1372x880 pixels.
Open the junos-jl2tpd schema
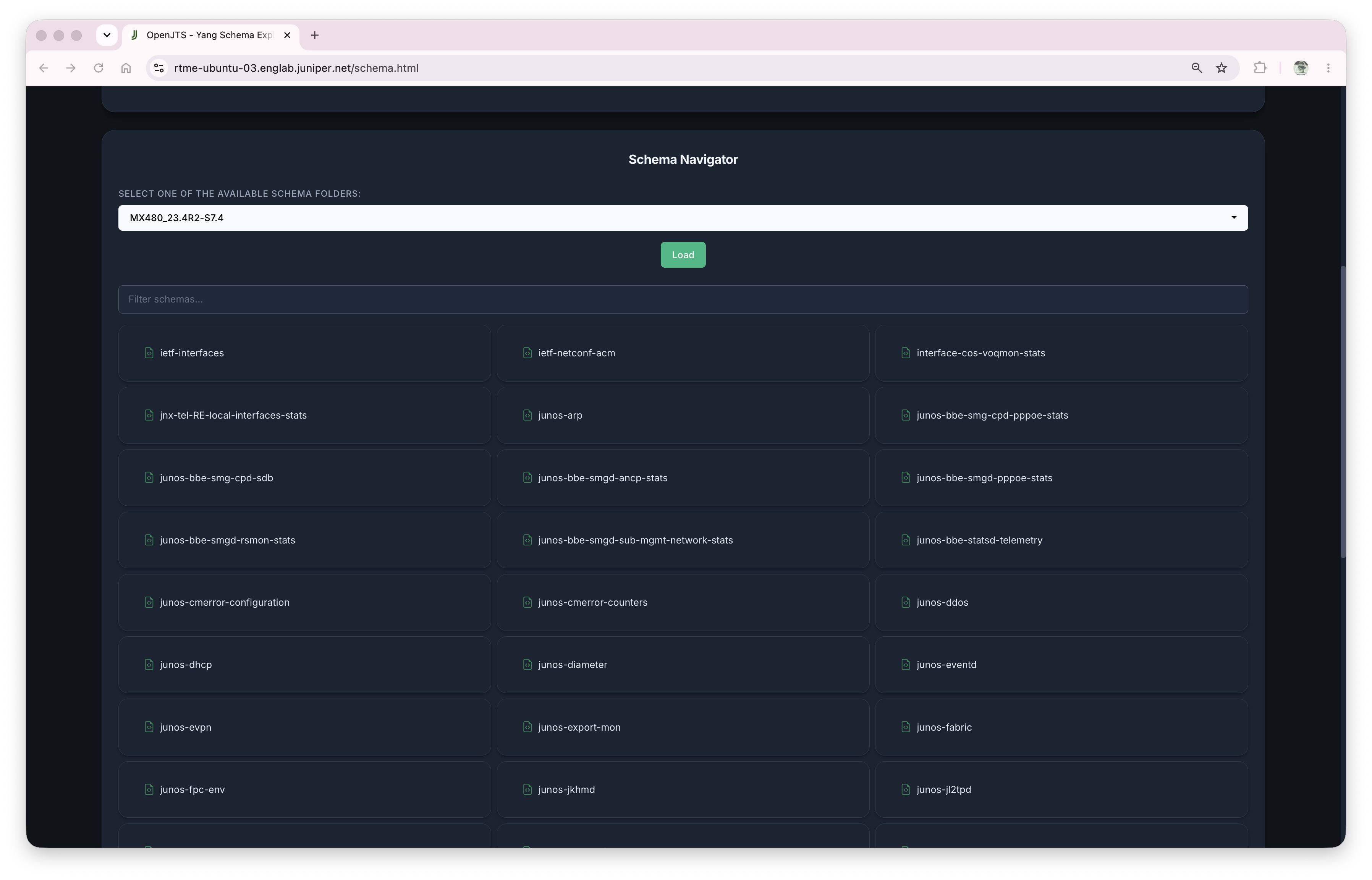(x=1061, y=789)
